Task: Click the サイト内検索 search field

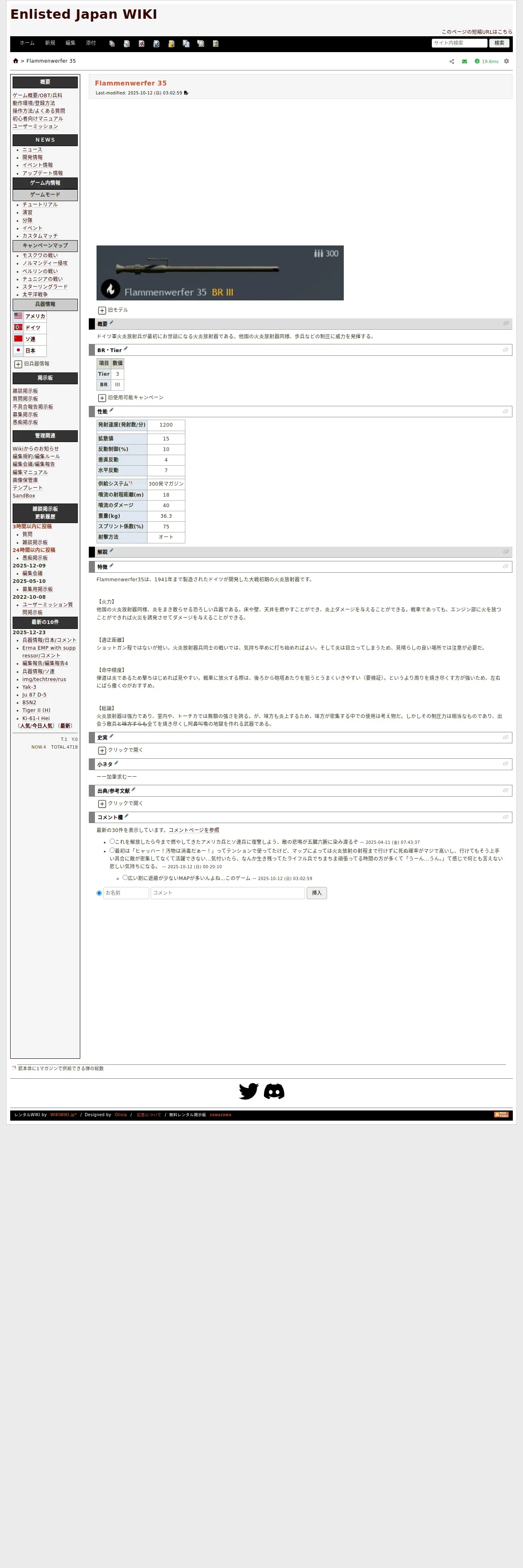Action: click(x=460, y=43)
